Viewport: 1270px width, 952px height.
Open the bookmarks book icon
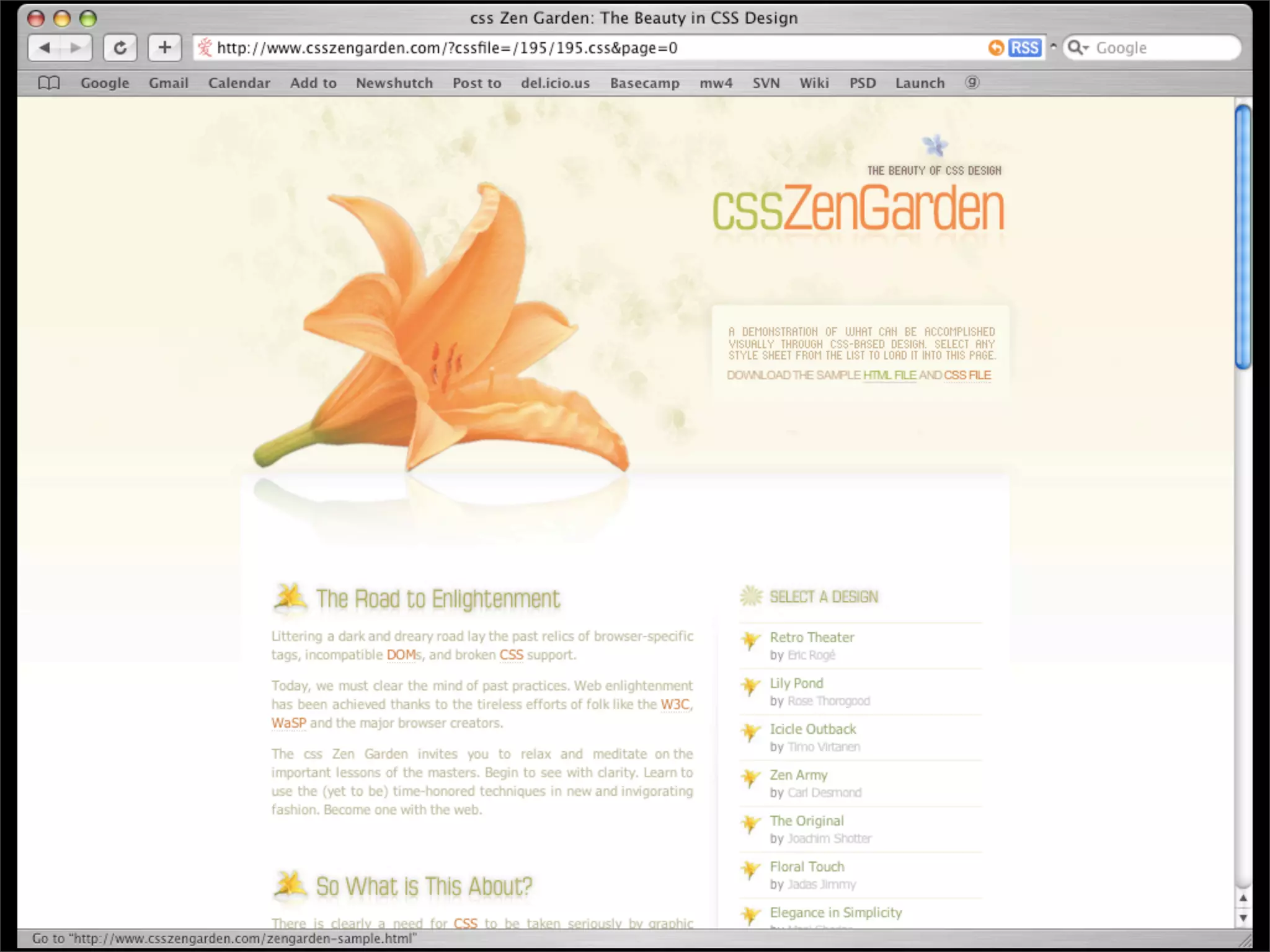(x=49, y=82)
